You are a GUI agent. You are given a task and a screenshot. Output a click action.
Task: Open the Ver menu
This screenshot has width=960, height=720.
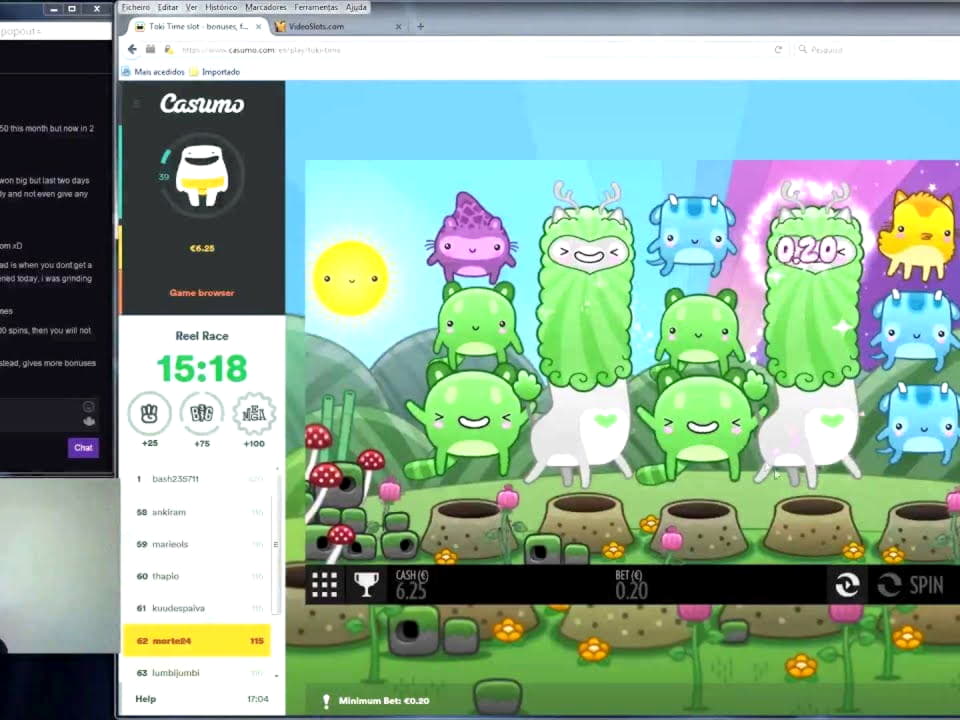tap(192, 7)
